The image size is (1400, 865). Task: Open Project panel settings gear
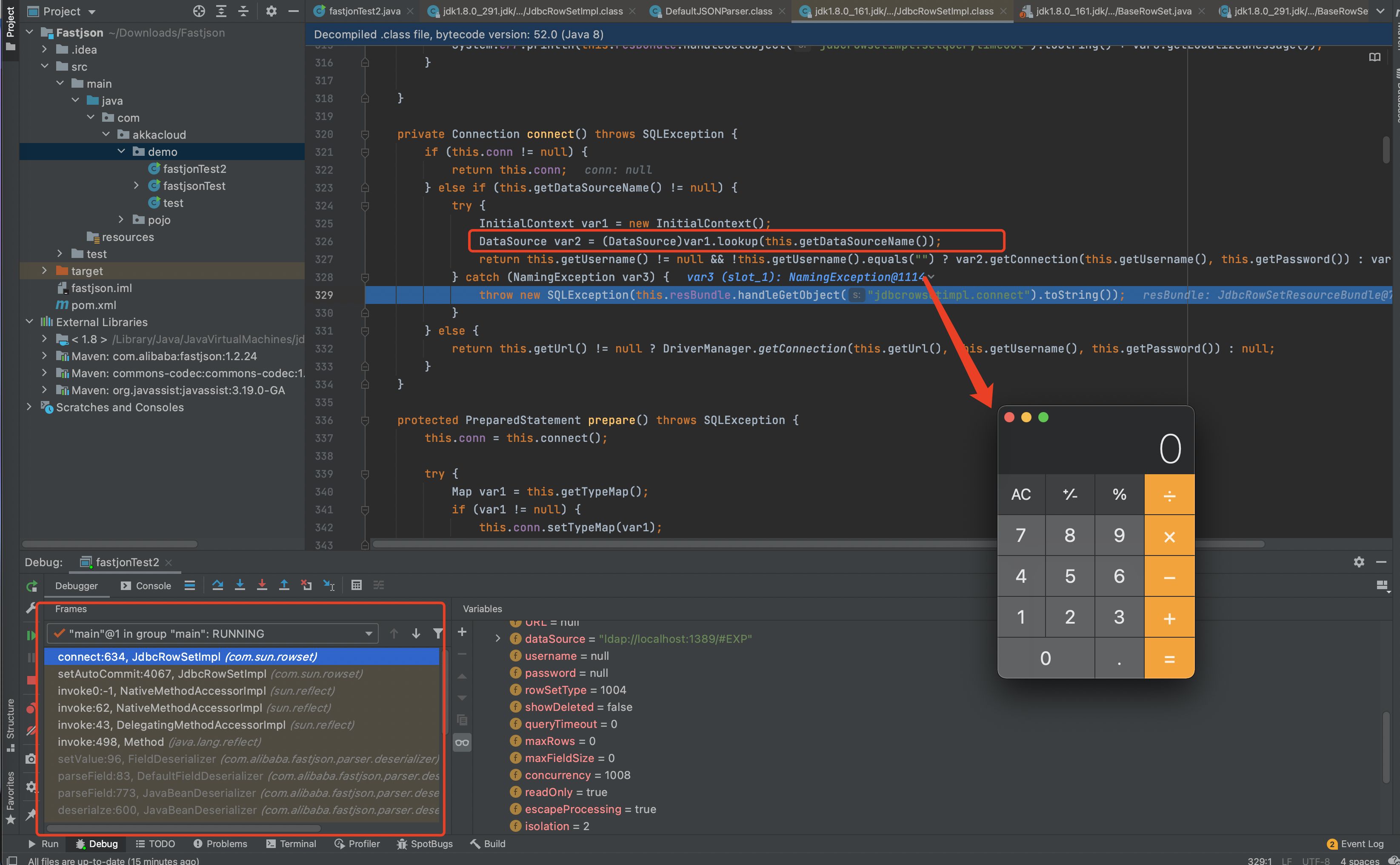click(x=271, y=11)
